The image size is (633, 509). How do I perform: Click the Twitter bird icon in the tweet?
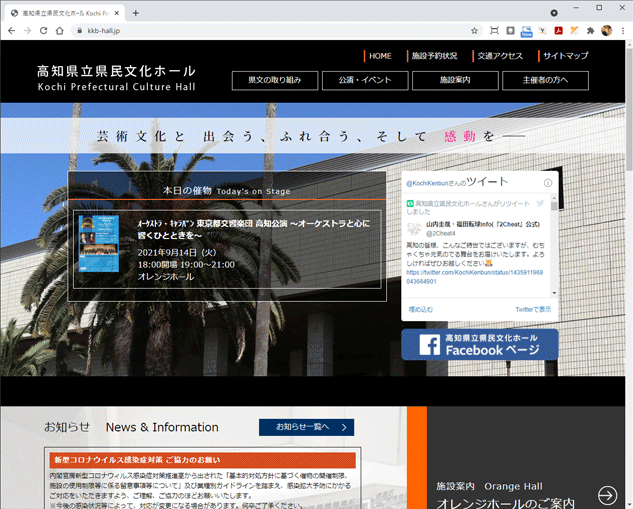[540, 203]
